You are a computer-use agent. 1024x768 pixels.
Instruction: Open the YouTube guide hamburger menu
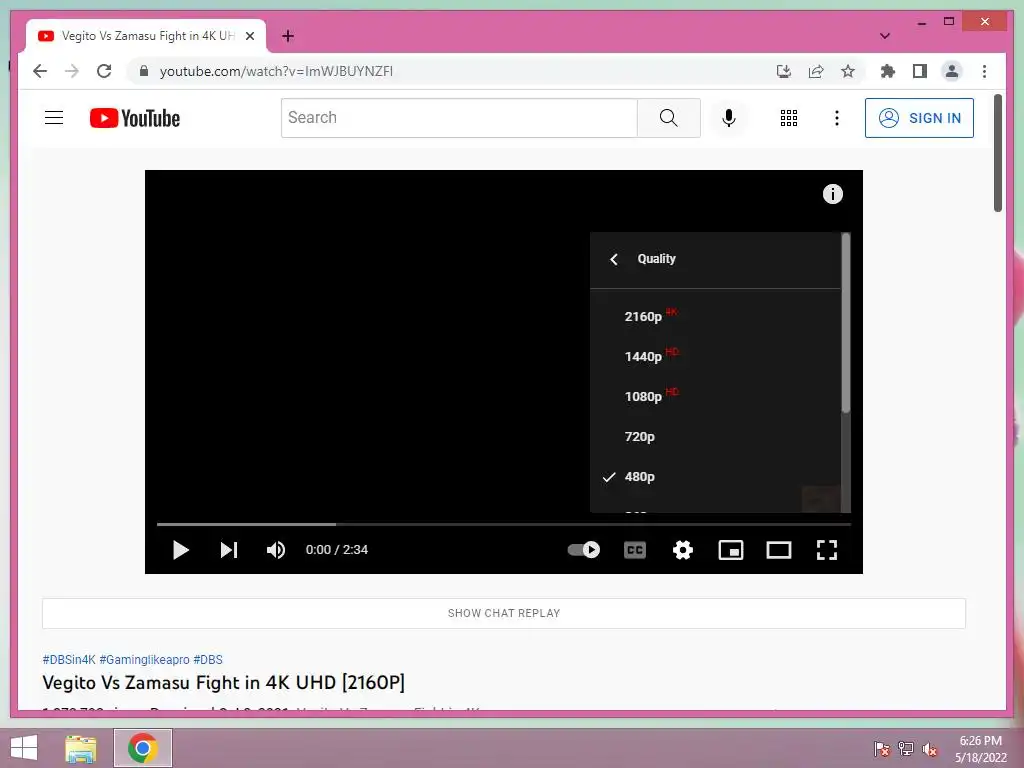click(54, 118)
